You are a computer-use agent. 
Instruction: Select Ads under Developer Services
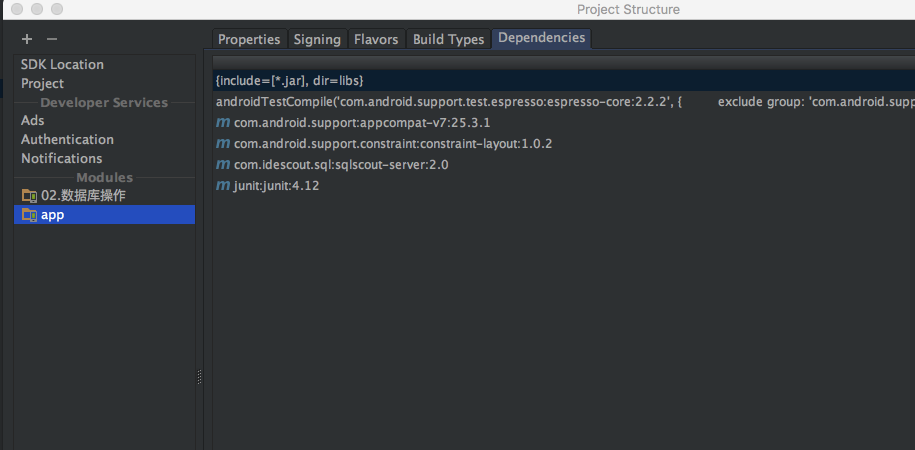point(33,120)
